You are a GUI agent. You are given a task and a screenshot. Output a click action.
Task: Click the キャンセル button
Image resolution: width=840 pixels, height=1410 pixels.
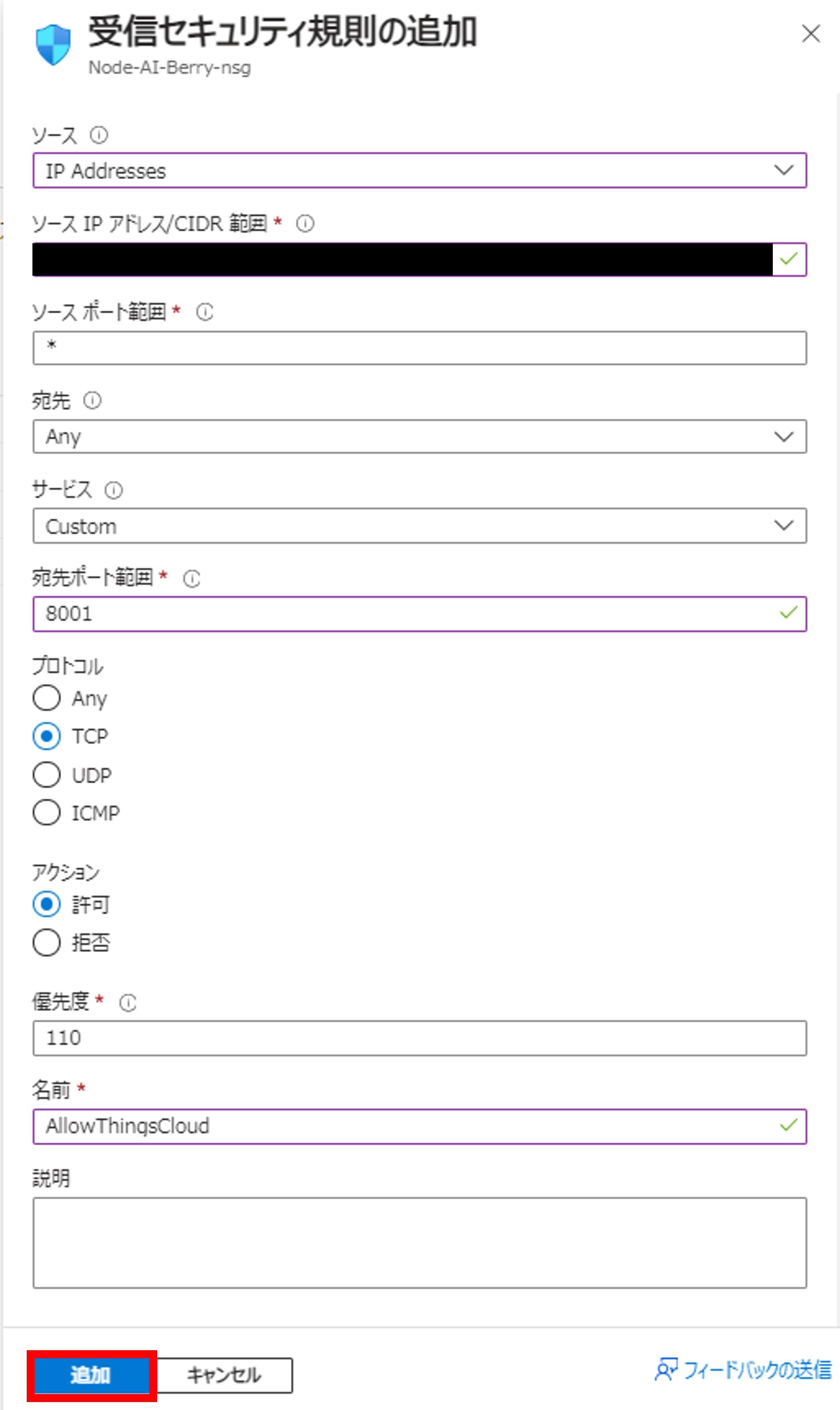point(224,1375)
